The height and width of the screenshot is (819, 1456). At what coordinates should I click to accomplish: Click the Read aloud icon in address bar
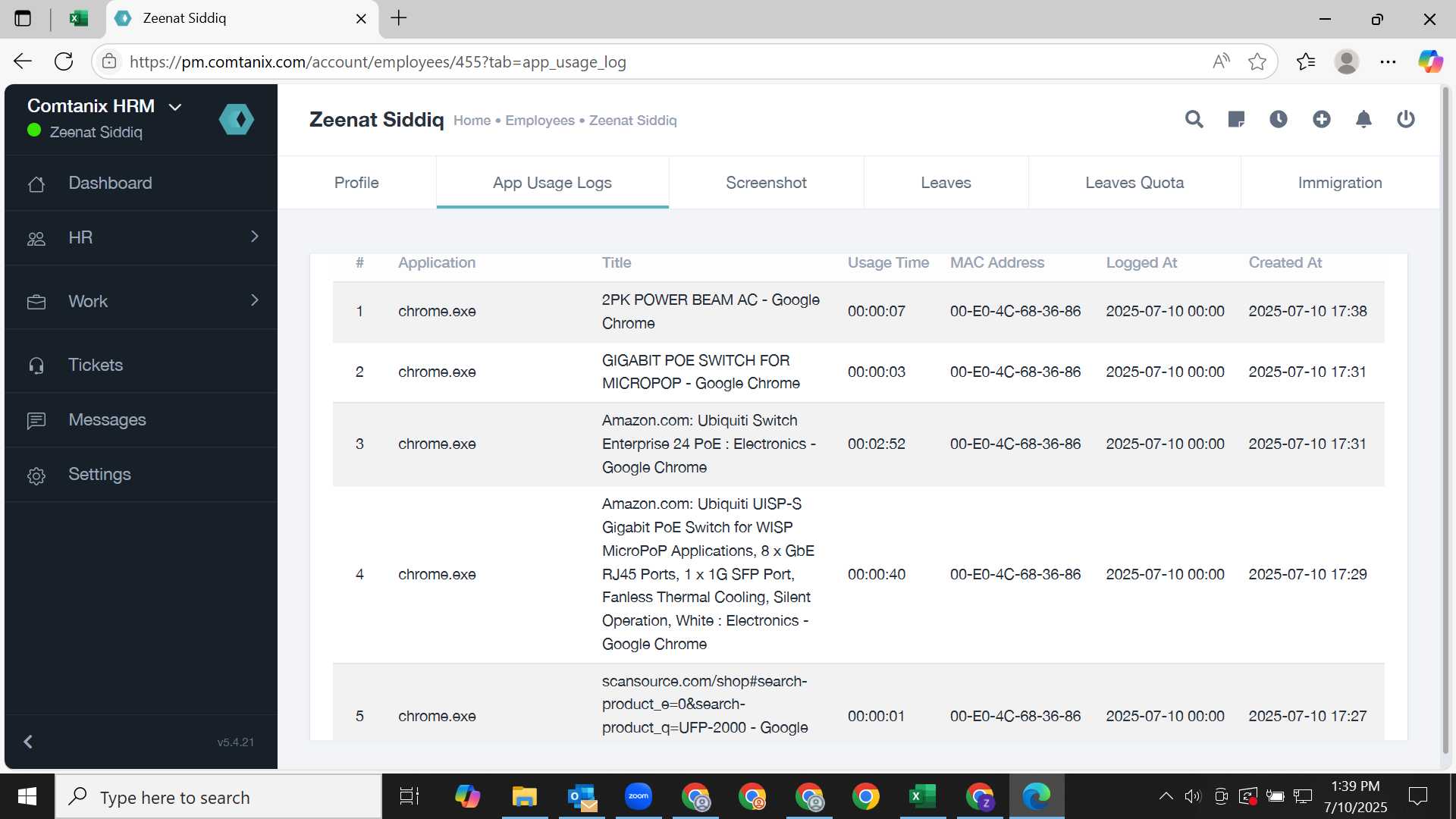[x=1220, y=61]
